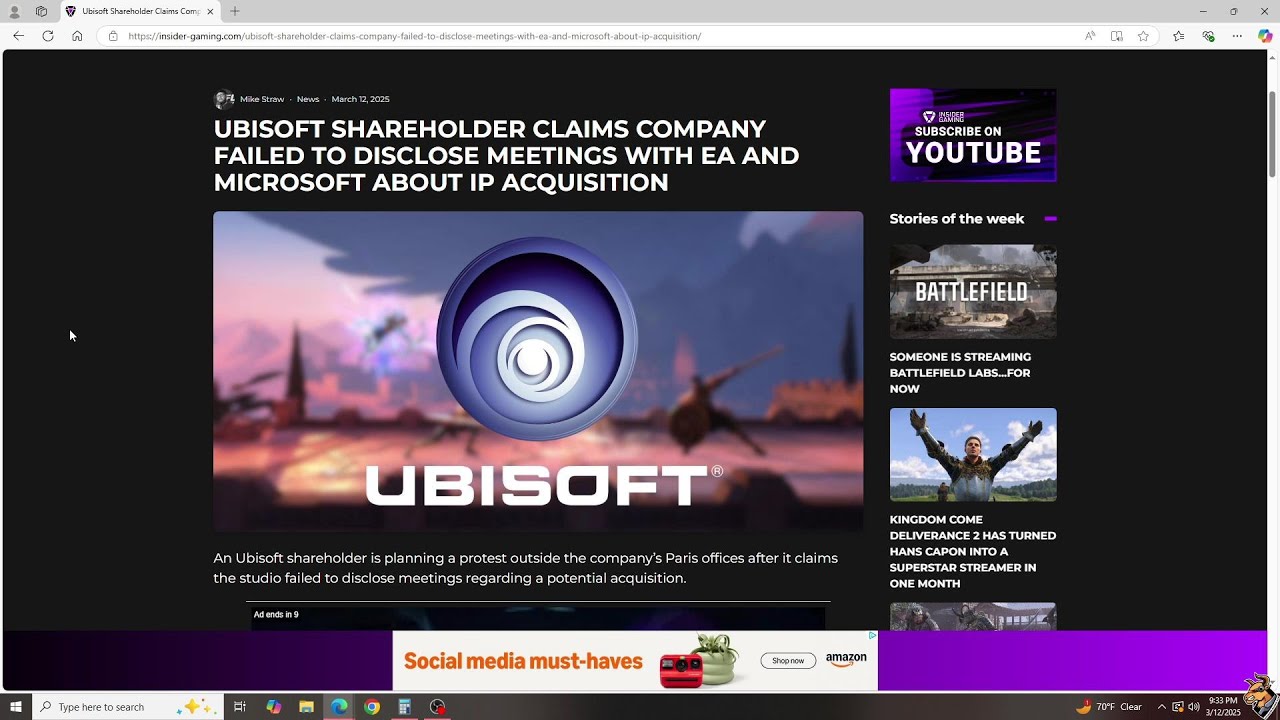This screenshot has width=1280, height=720.
Task: Click Mike Straw's avatar image
Action: [224, 99]
